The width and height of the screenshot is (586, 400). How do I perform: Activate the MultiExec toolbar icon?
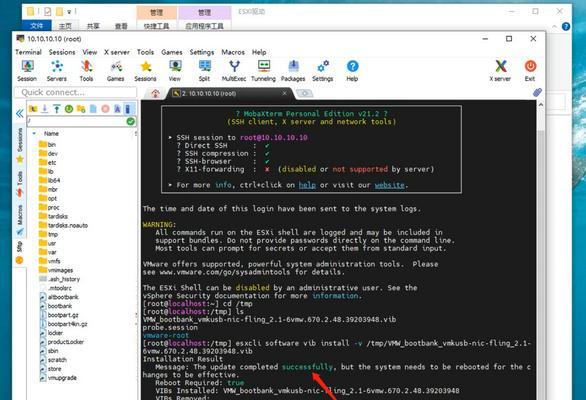tap(234, 71)
